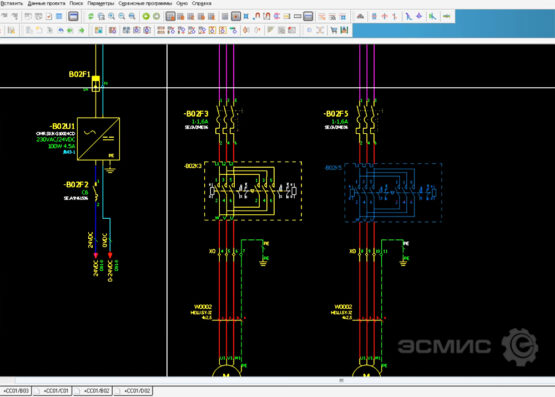Open the Параметры menu
555x397 pixels.
(101, 3)
